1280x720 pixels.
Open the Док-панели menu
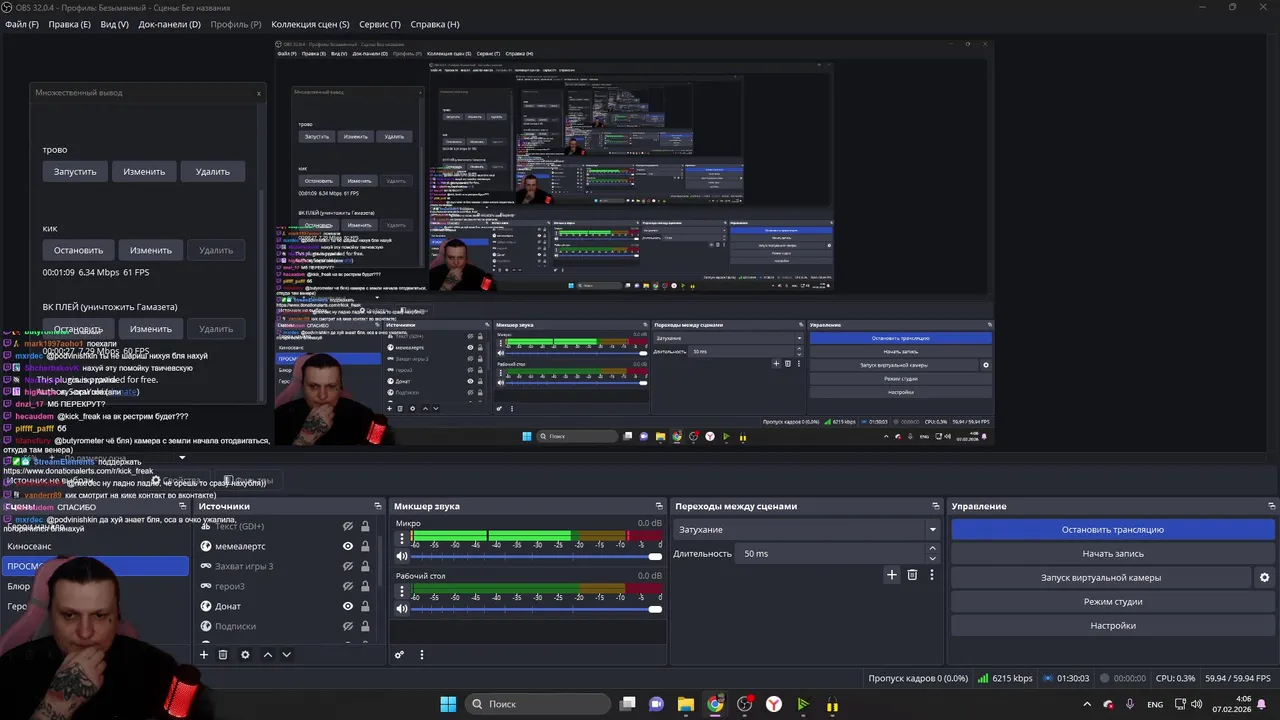tap(169, 24)
